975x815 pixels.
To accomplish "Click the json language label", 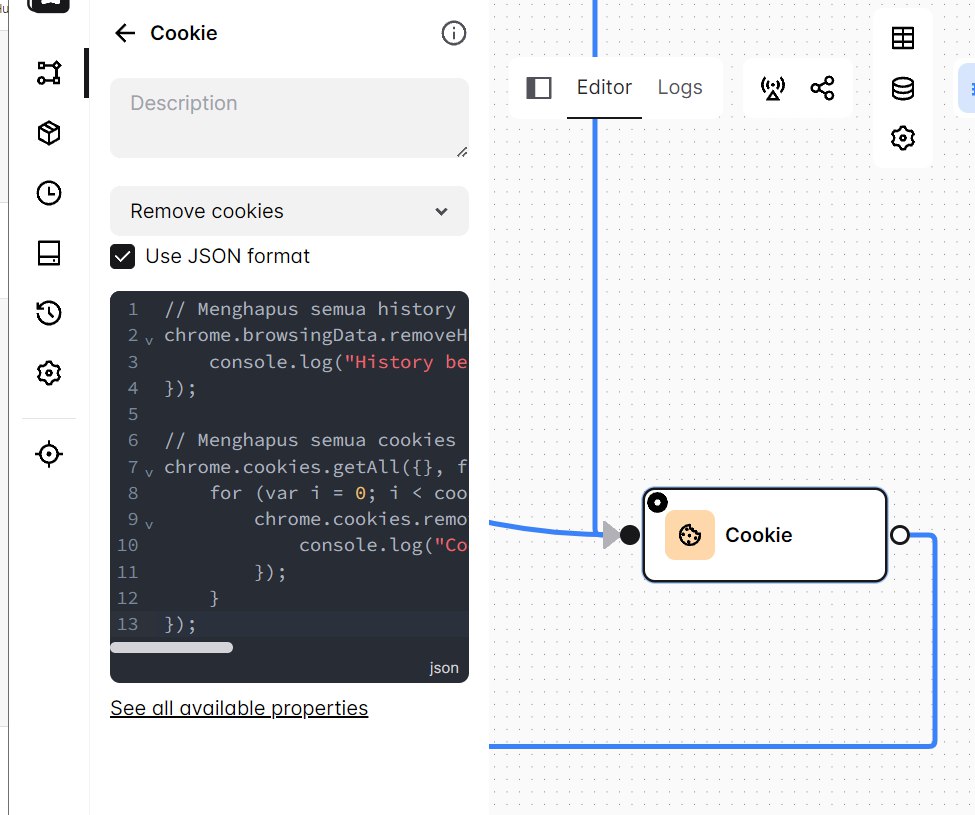I will (x=443, y=668).
